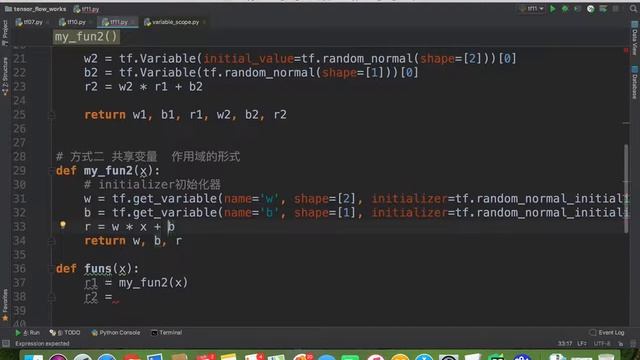Image resolution: width=640 pixels, height=360 pixels.
Task: Open the Terminal tool window
Action: 167,333
